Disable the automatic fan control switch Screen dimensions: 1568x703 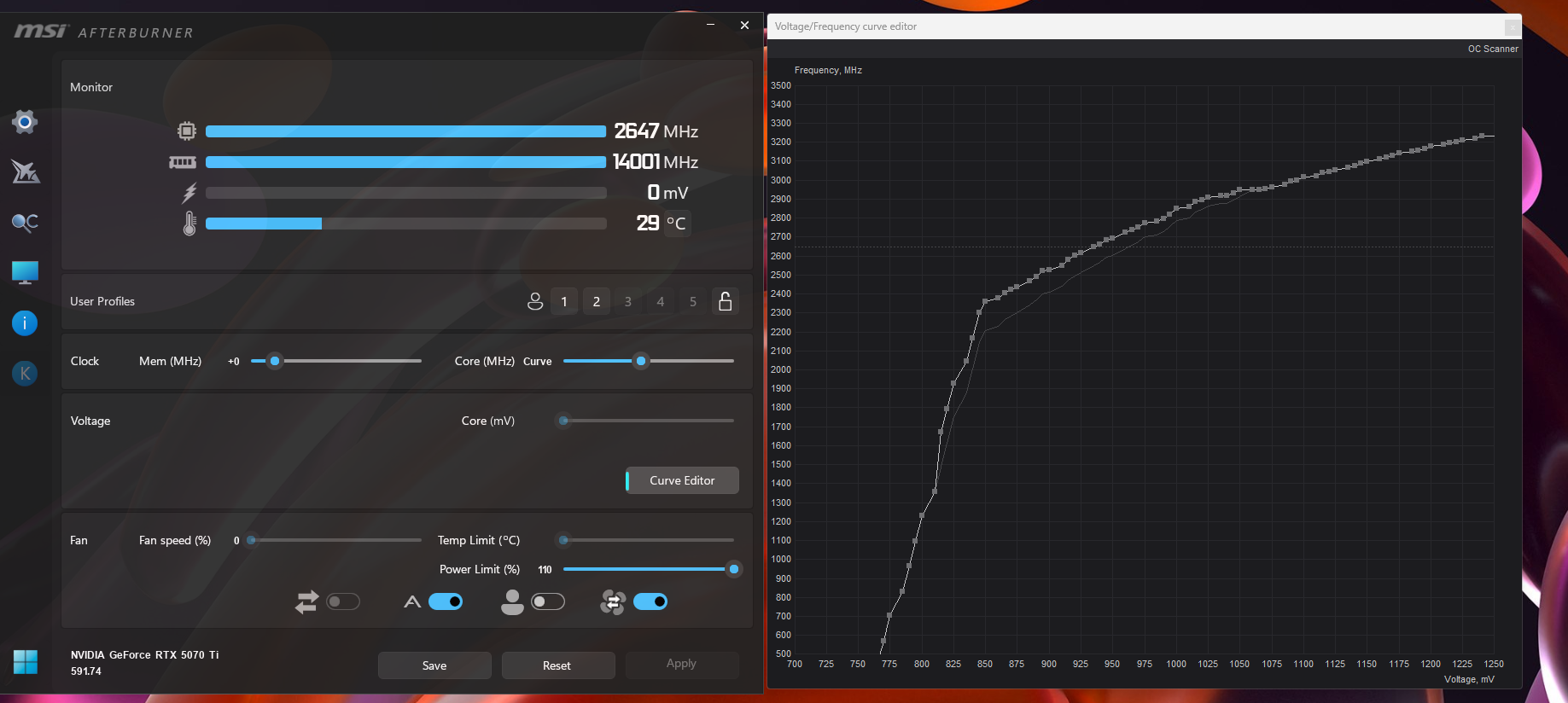pyautogui.click(x=446, y=602)
